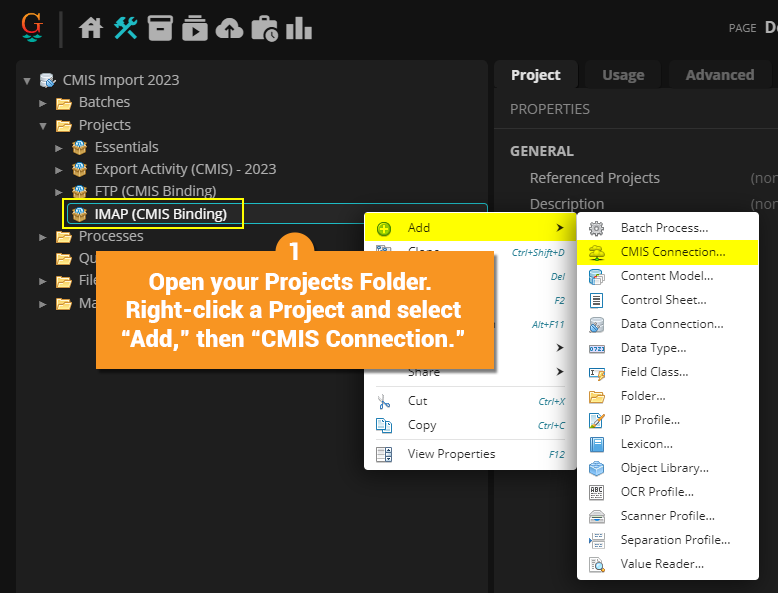Click the Data Type icon
The width and height of the screenshot is (778, 593).
pyautogui.click(x=596, y=349)
